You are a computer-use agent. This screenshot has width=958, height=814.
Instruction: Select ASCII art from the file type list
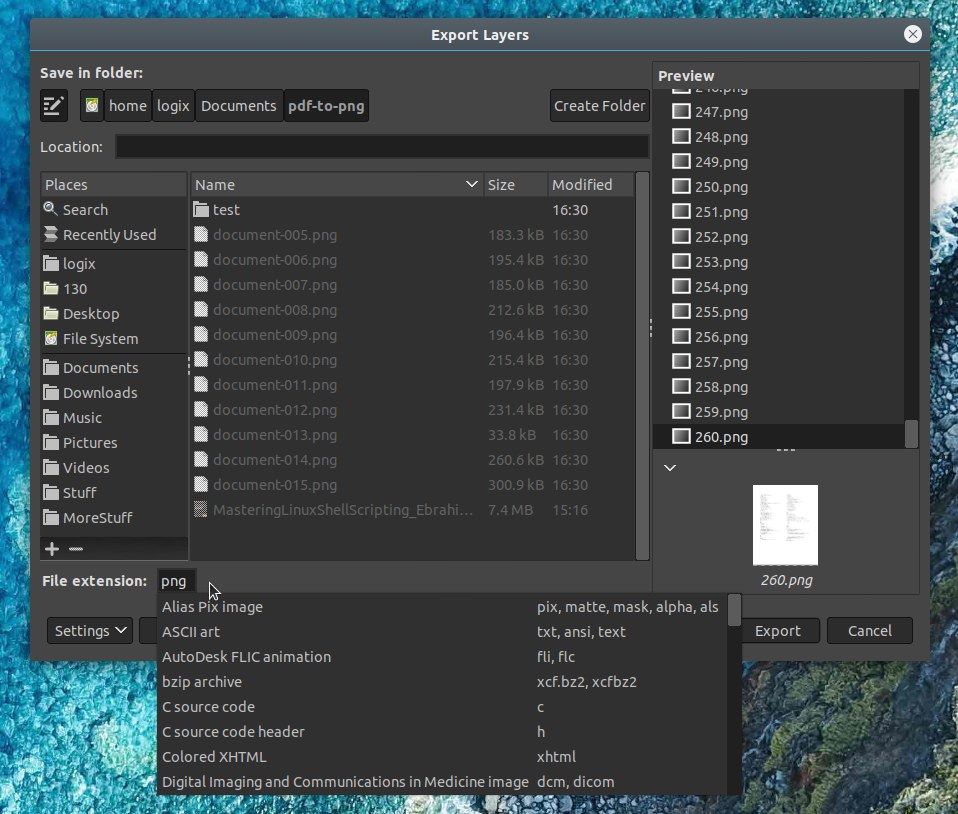pos(191,631)
